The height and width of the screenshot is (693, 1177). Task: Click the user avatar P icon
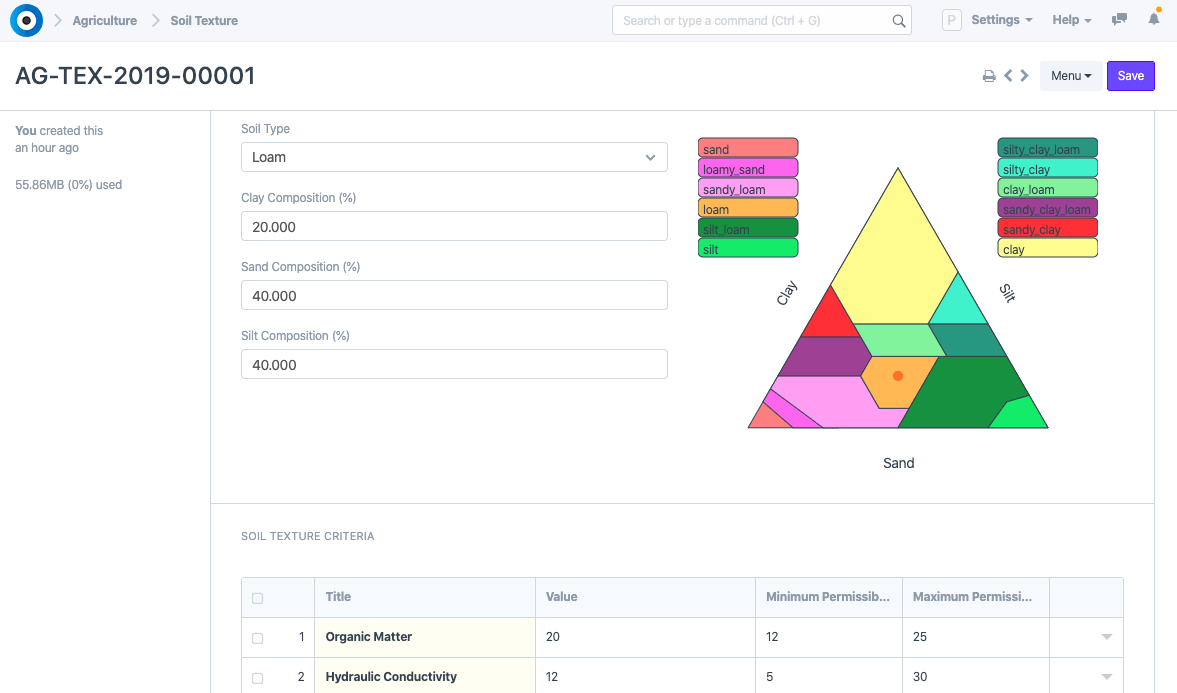point(952,20)
